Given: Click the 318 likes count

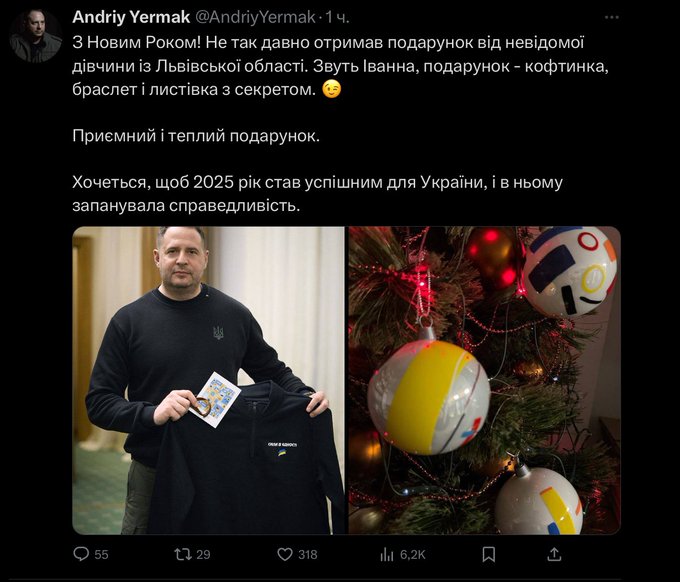Looking at the screenshot, I should (x=307, y=554).
